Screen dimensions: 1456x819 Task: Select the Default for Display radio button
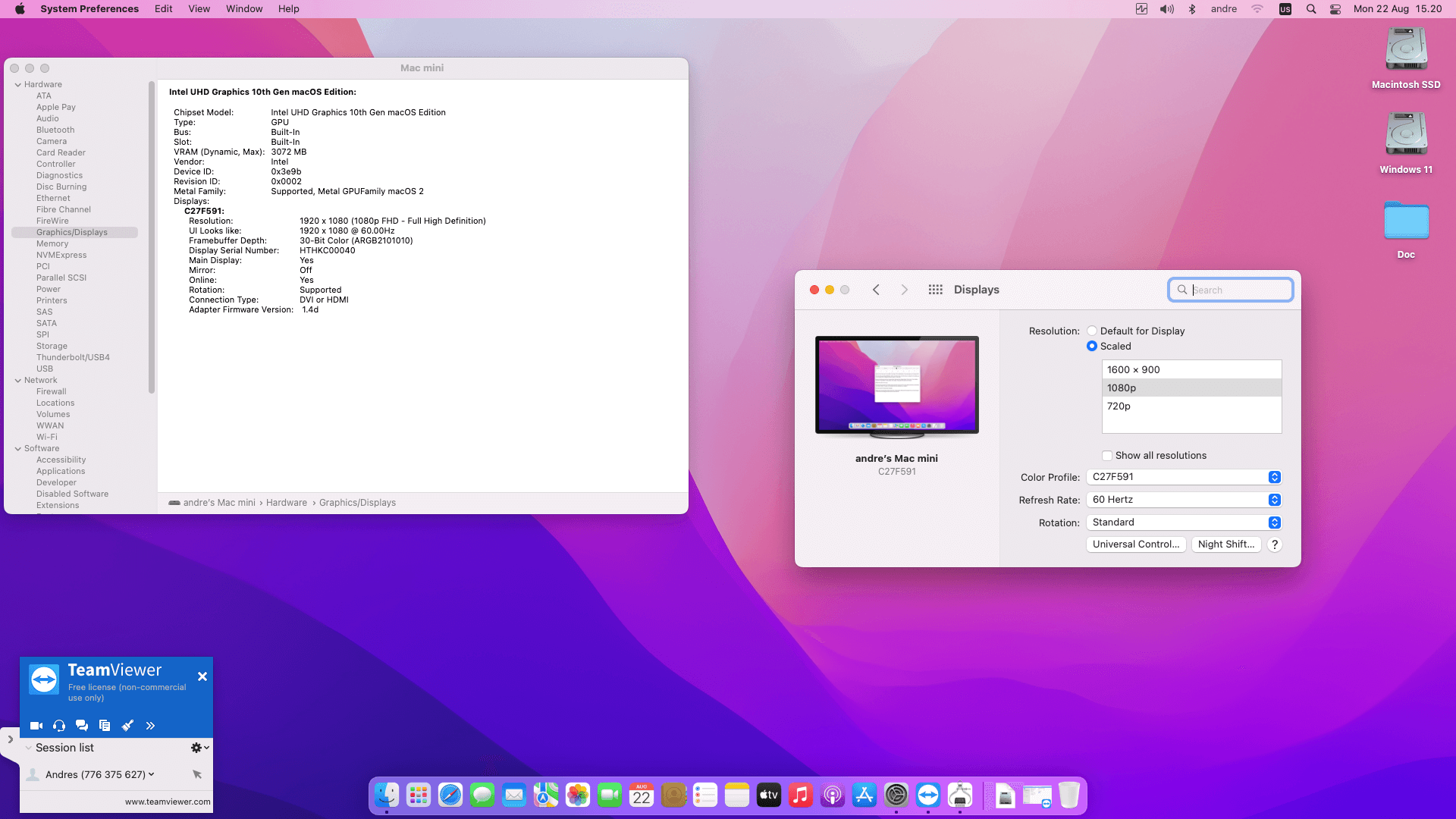point(1092,331)
